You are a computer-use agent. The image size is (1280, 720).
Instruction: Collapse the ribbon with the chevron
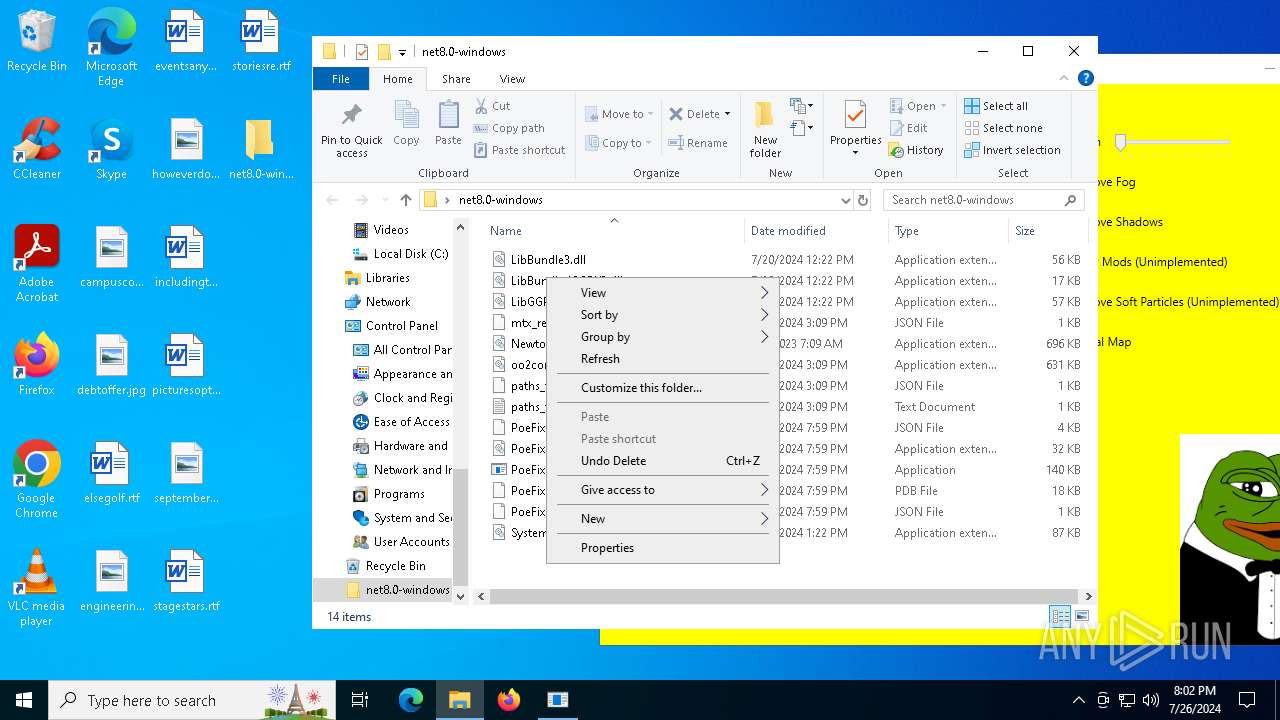pyautogui.click(x=1064, y=78)
